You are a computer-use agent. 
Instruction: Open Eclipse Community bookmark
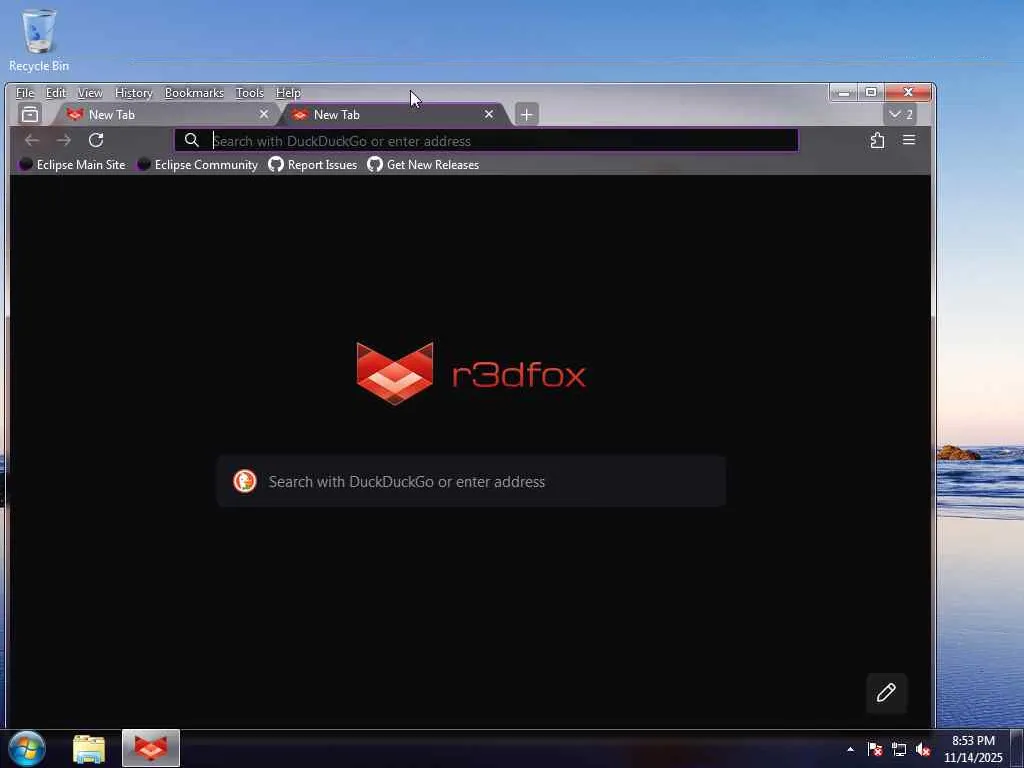pos(198,165)
